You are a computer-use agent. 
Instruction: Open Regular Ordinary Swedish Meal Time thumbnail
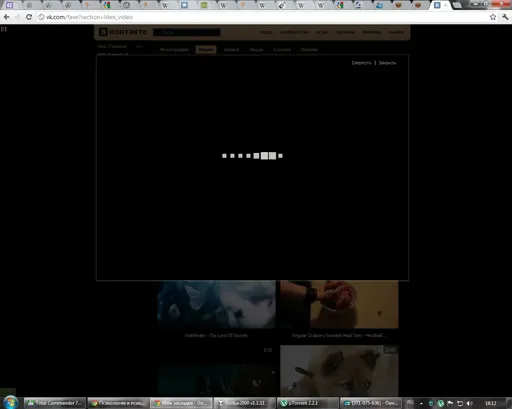[339, 304]
